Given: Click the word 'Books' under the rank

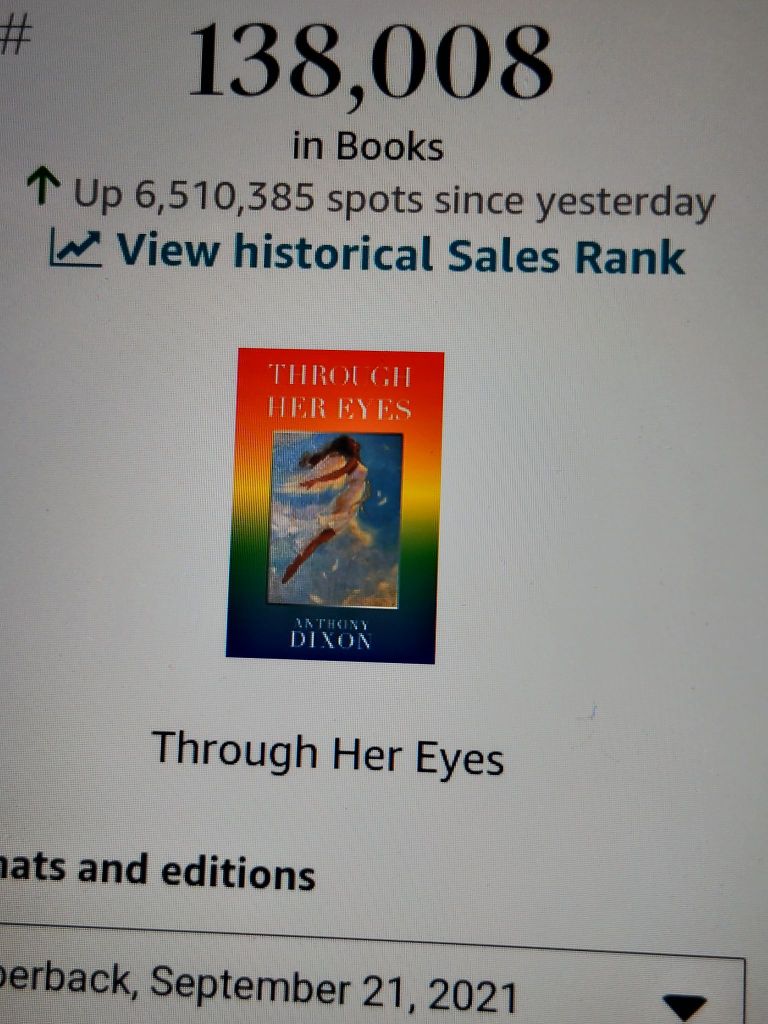Looking at the screenshot, I should 390,146.
